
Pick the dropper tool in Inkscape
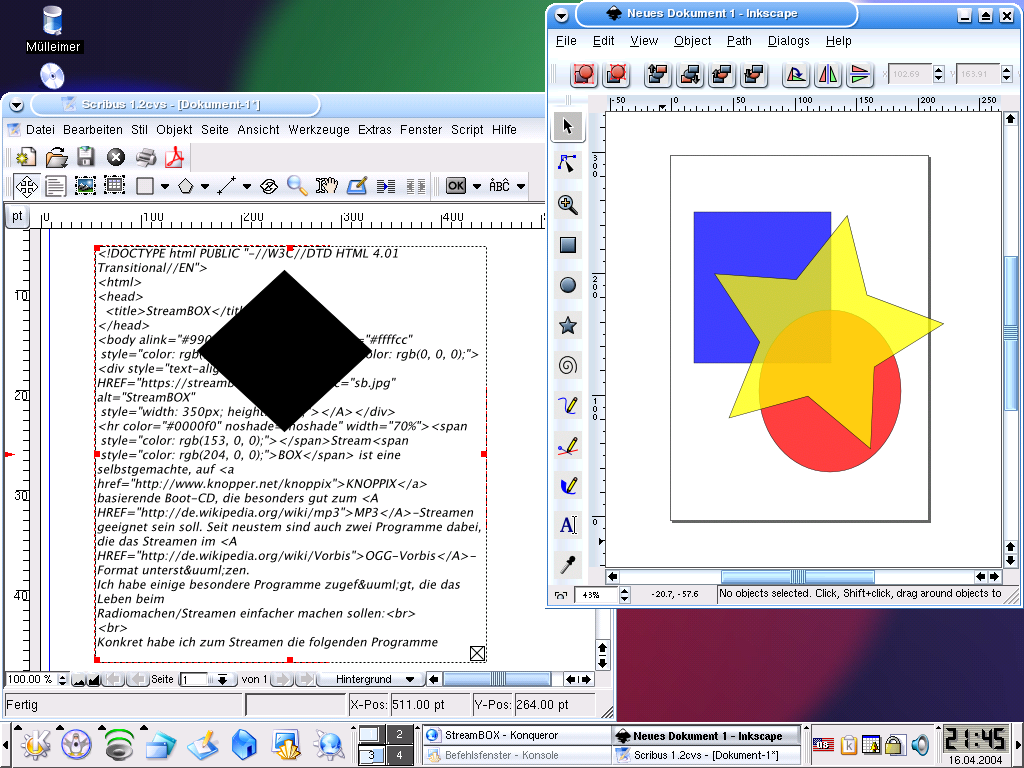pyautogui.click(x=568, y=565)
